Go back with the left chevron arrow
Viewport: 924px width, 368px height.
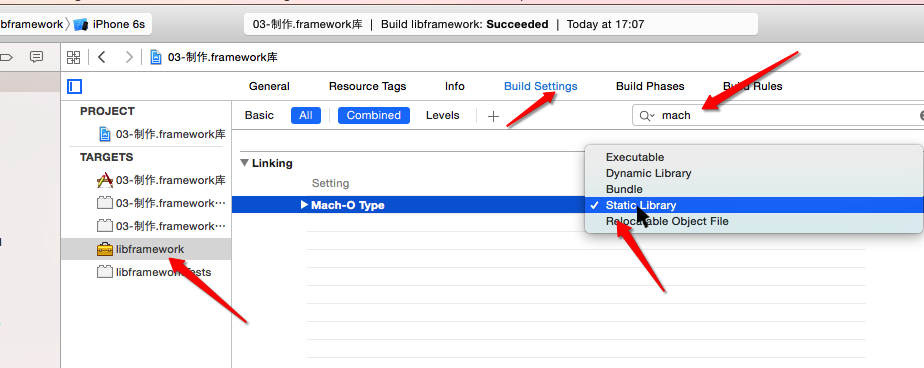pos(102,57)
